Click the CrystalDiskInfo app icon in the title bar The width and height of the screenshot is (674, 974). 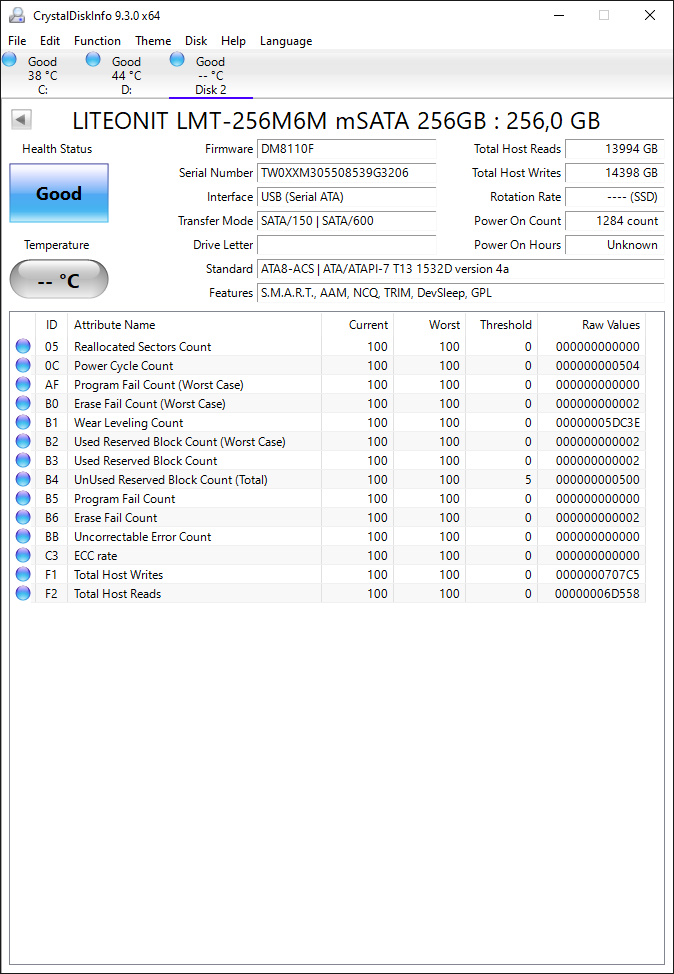click(x=17, y=15)
